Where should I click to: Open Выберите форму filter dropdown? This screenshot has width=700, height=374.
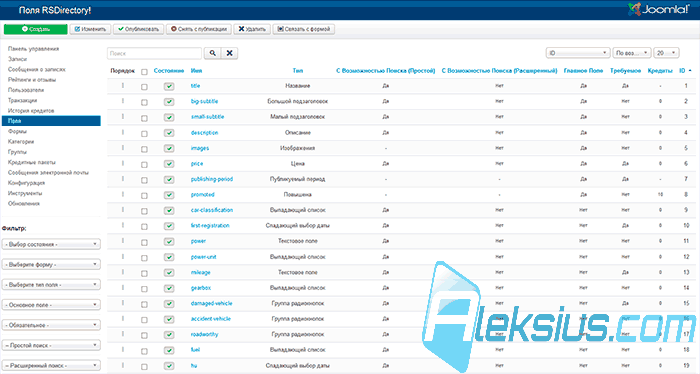pyautogui.click(x=51, y=264)
